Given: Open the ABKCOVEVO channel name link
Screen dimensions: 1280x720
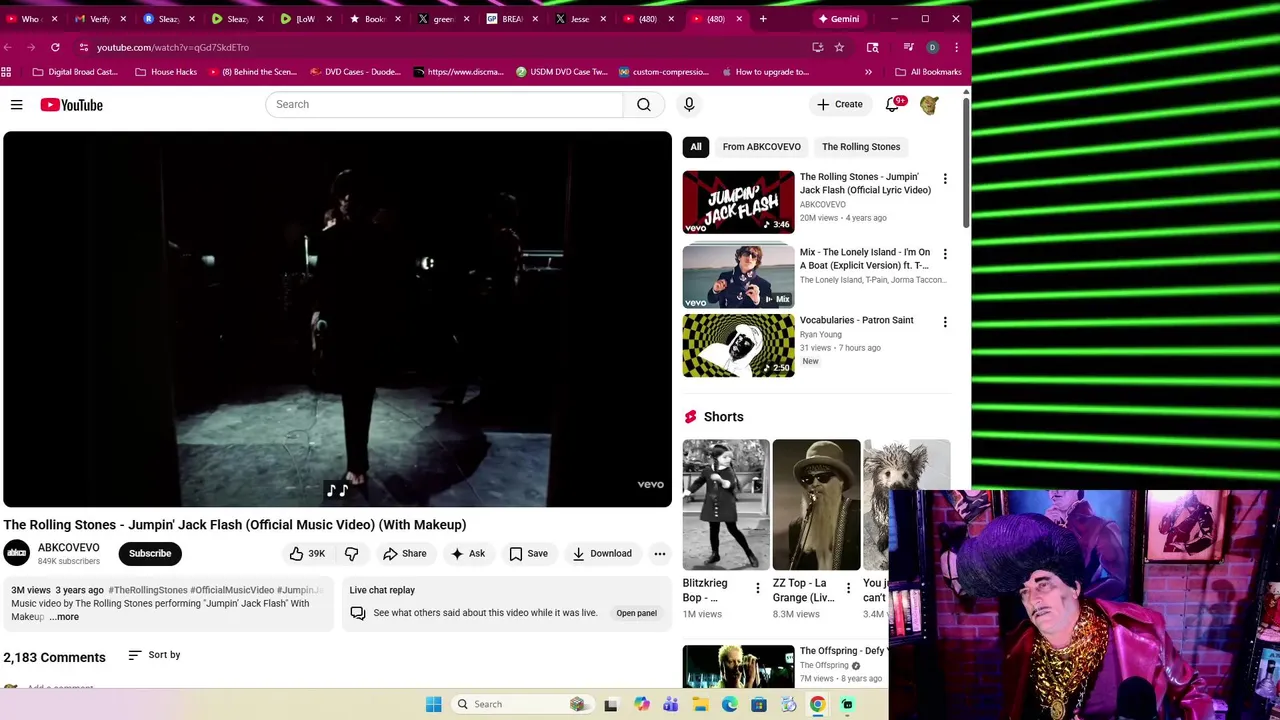Looking at the screenshot, I should click(69, 548).
